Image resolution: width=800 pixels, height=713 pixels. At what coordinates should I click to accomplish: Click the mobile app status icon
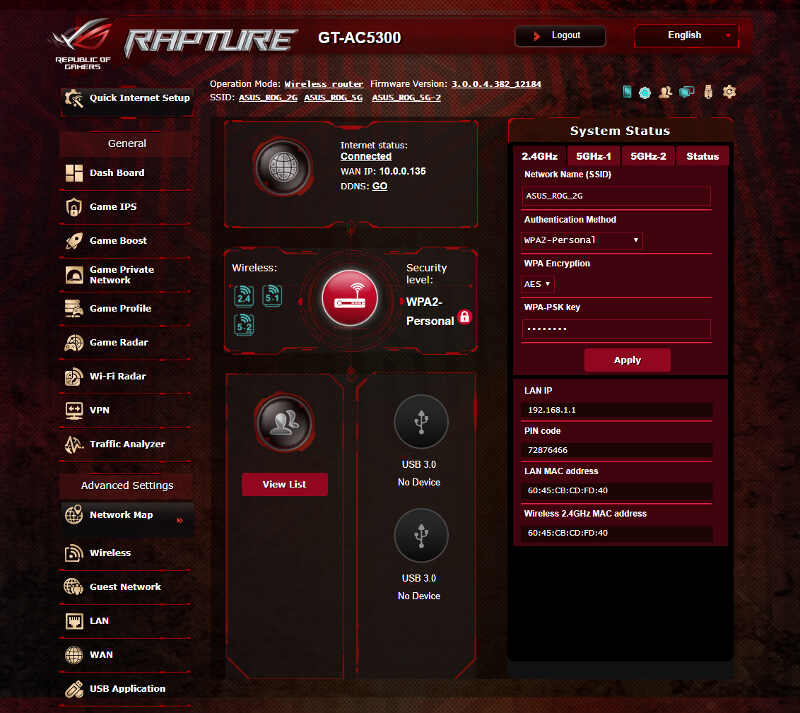627,92
